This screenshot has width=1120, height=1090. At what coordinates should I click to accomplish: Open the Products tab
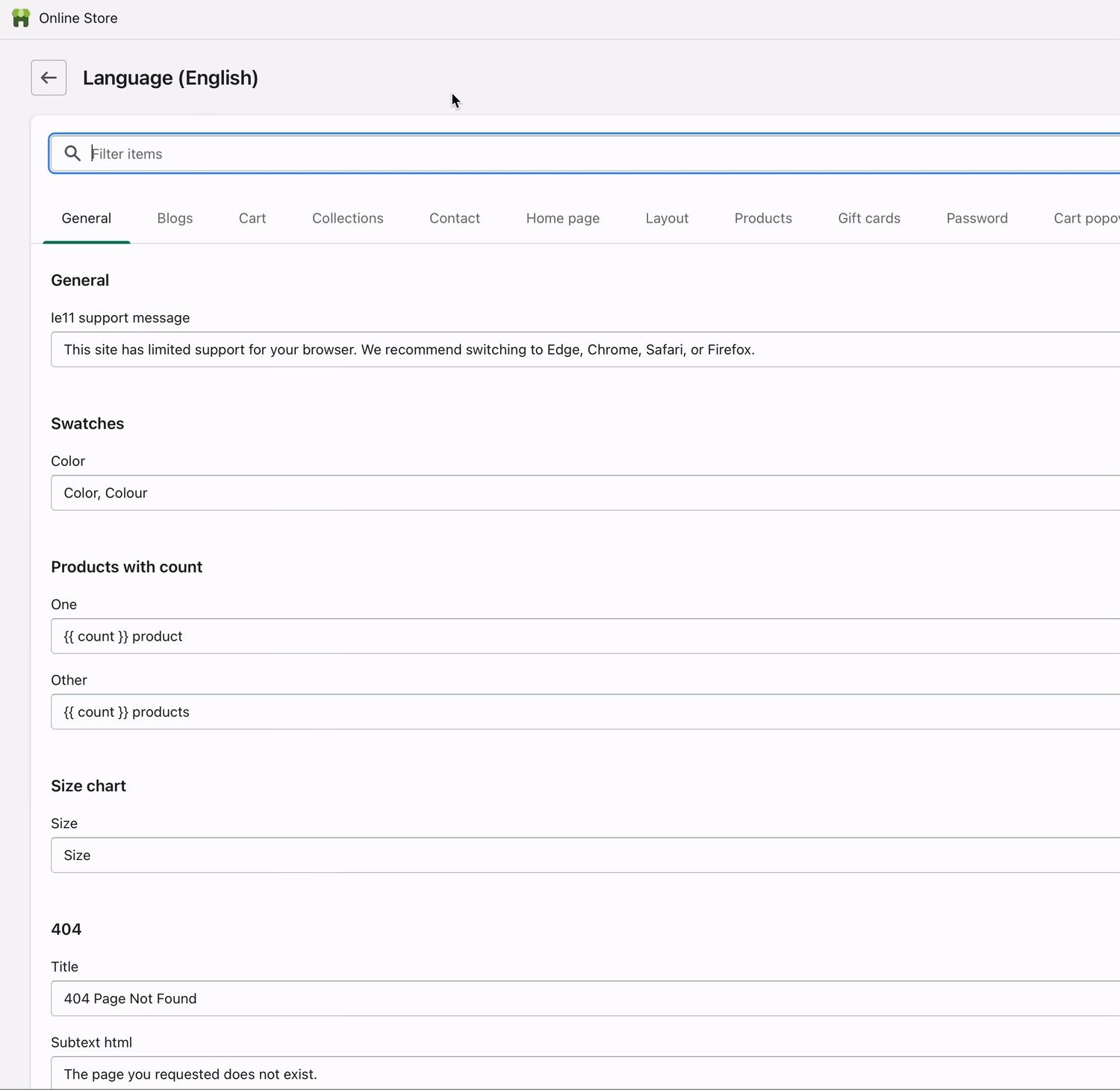click(x=763, y=218)
